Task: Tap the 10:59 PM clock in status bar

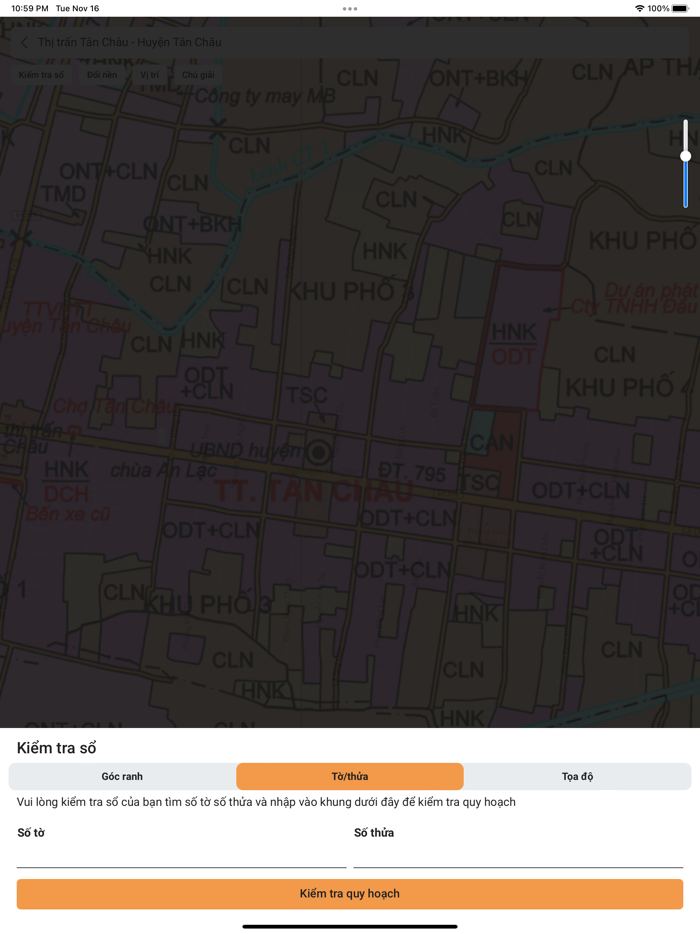Action: [30, 8]
